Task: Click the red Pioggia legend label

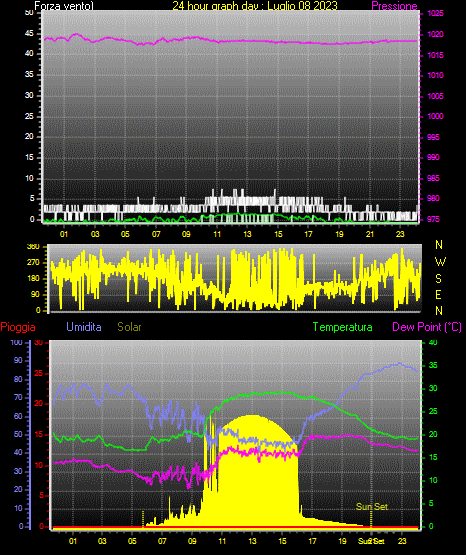Action: [18, 327]
